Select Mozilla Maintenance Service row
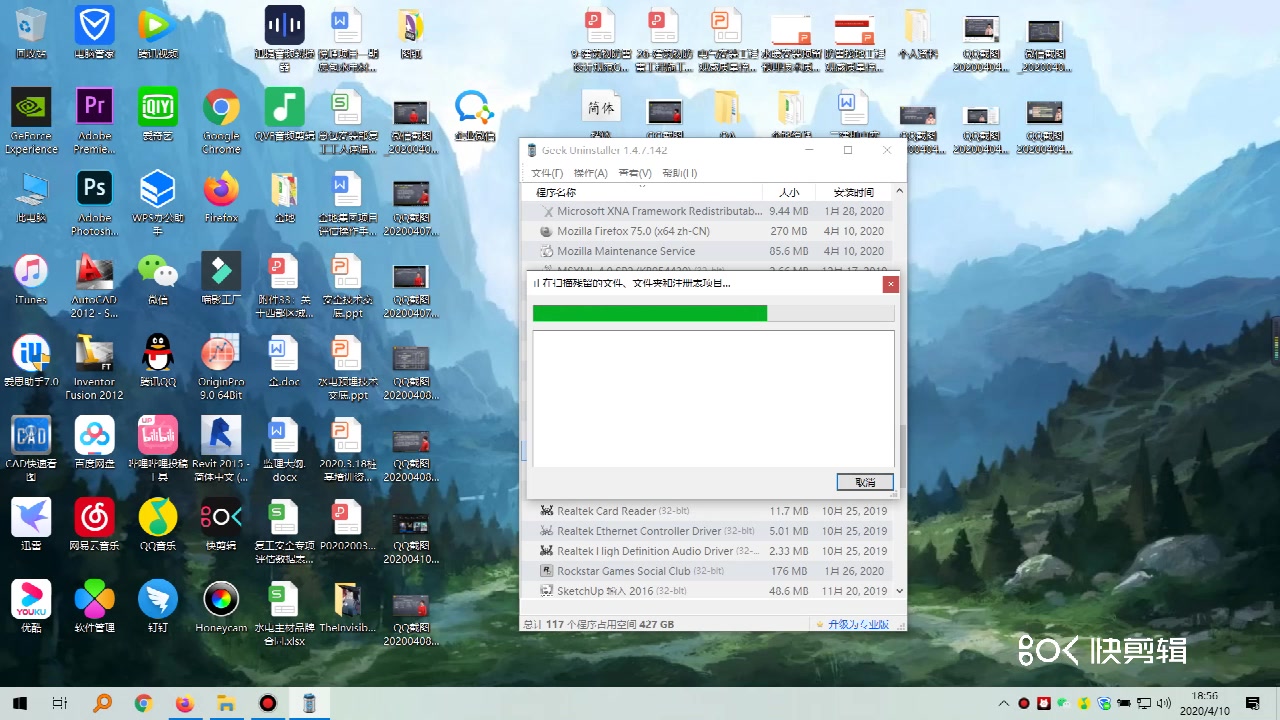The width and height of the screenshot is (1280, 720). [x=707, y=251]
